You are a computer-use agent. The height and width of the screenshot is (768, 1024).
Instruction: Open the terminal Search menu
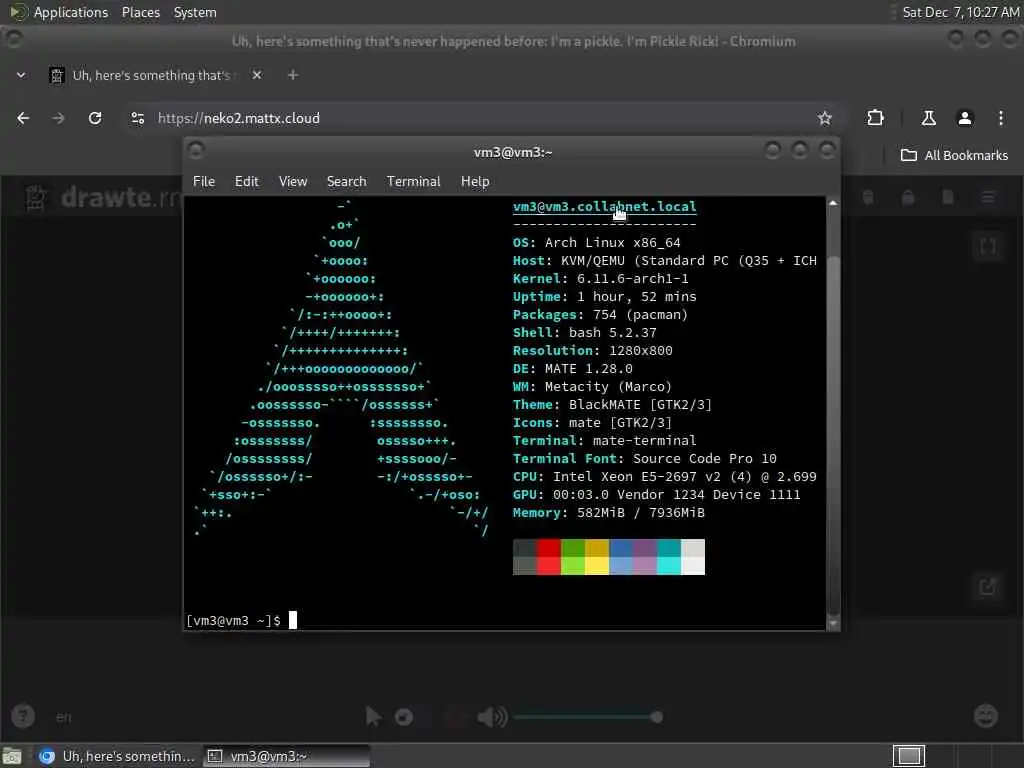(347, 182)
